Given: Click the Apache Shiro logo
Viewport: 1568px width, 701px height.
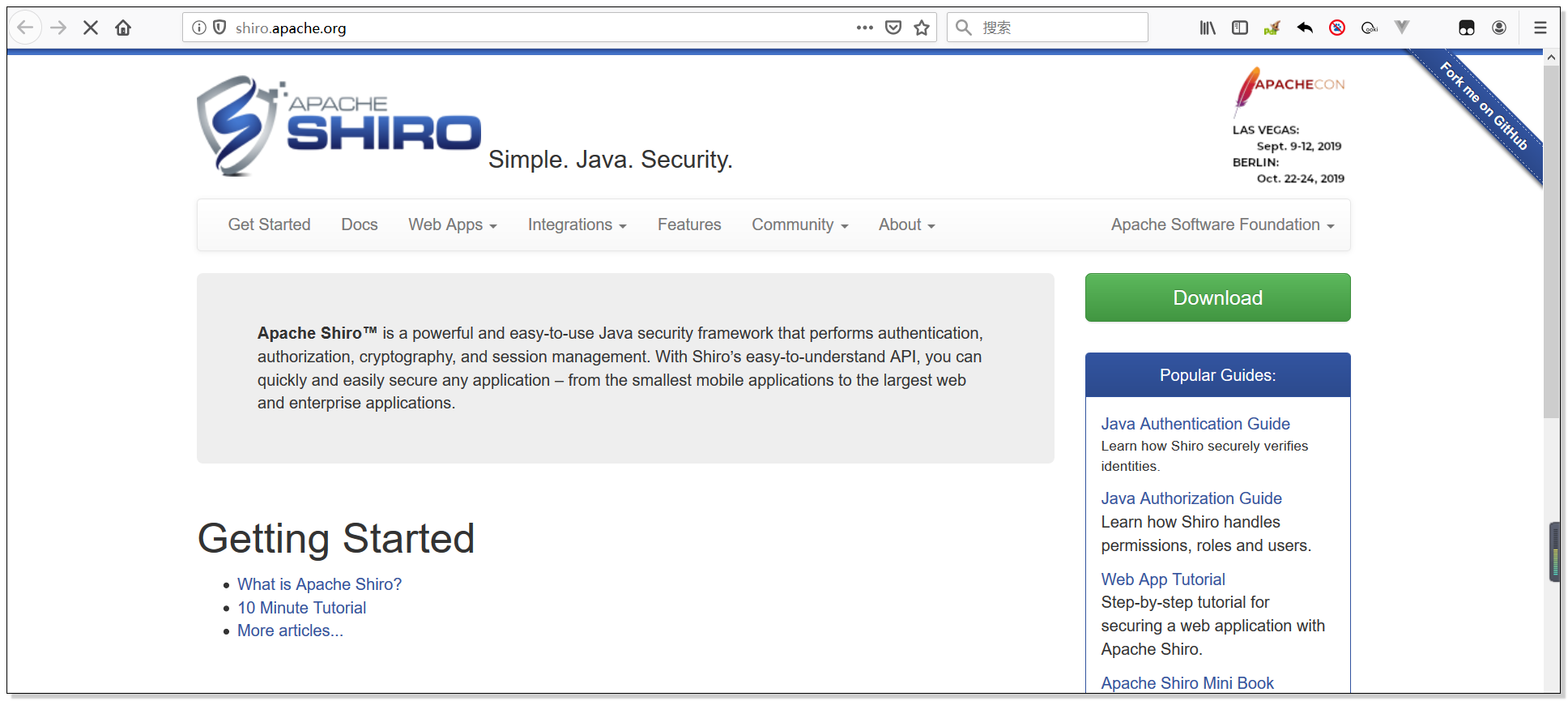Looking at the screenshot, I should tap(339, 126).
